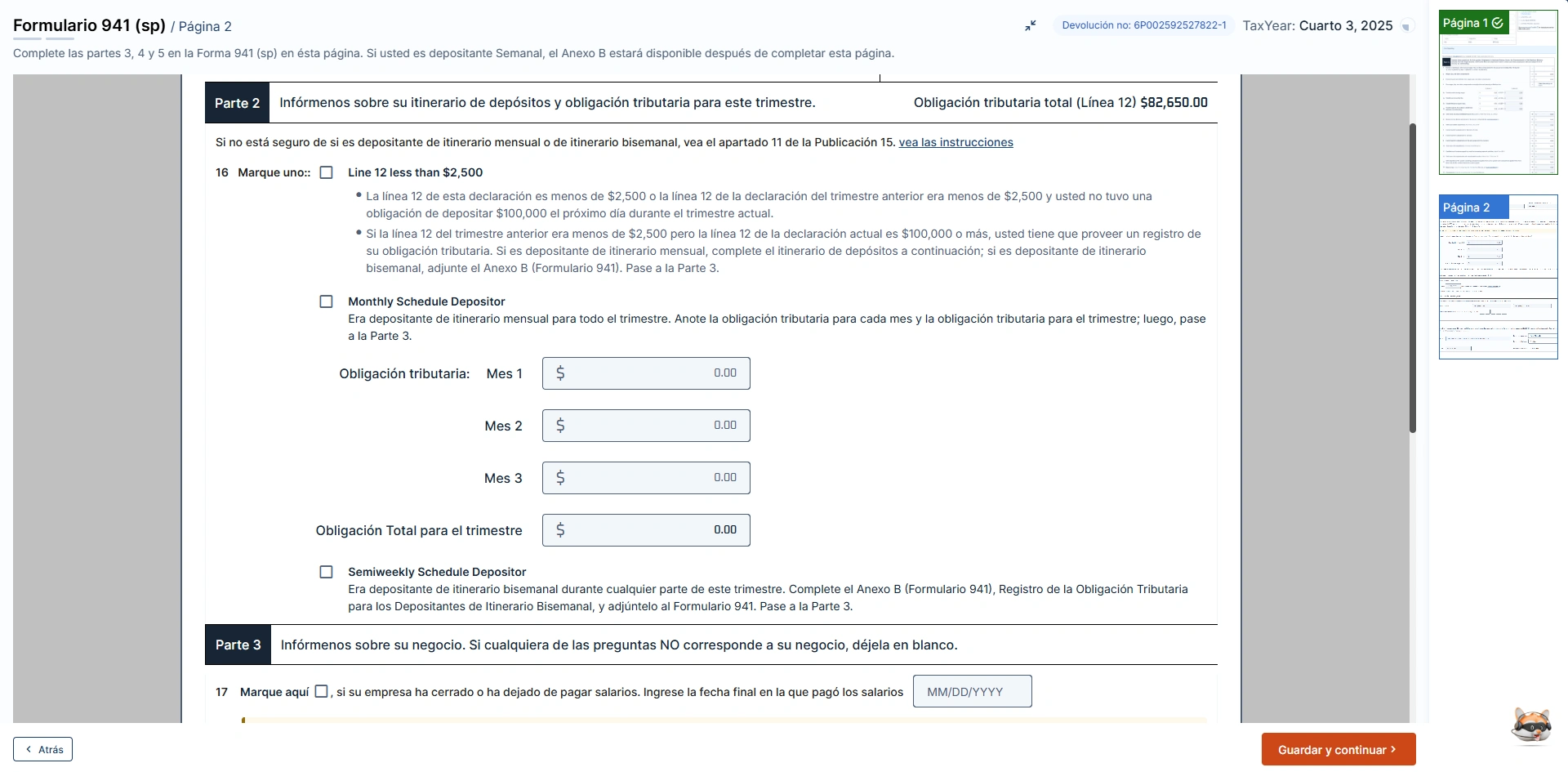This screenshot has height=772, width=1568.
Task: Click the dollar sign in Mes 1 field
Action: pyautogui.click(x=560, y=373)
